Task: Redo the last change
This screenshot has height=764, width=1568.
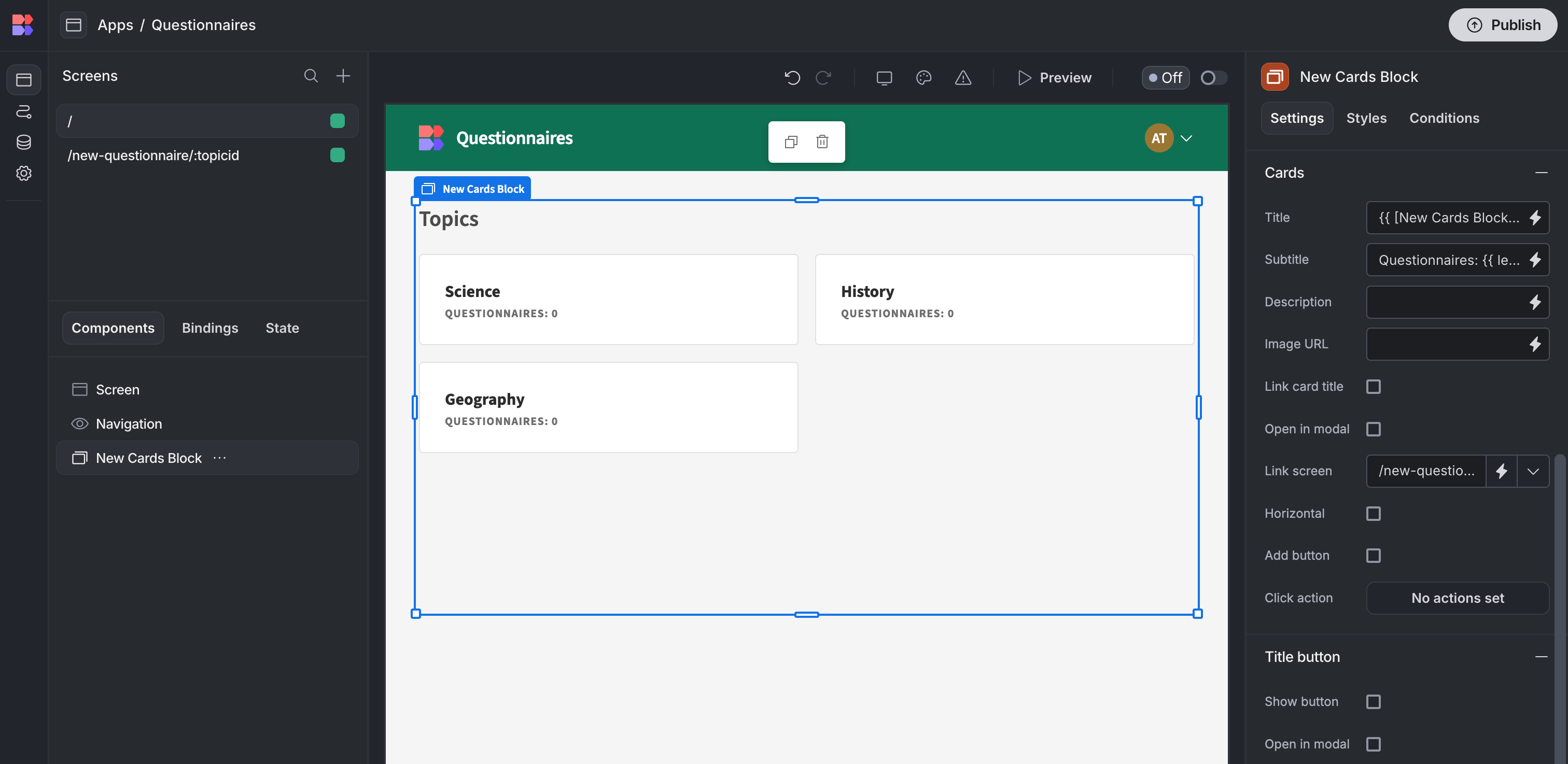Action: (823, 78)
